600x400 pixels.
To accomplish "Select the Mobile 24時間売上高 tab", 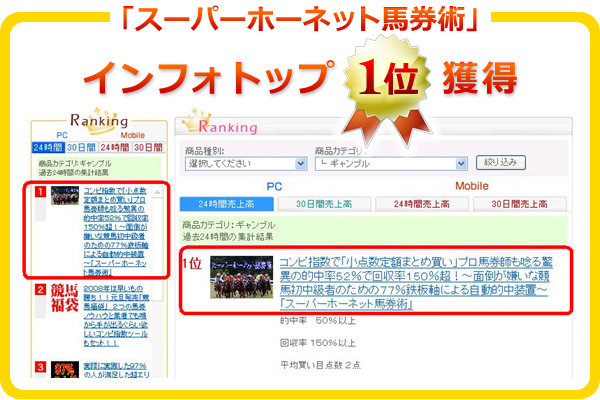I will coord(422,204).
